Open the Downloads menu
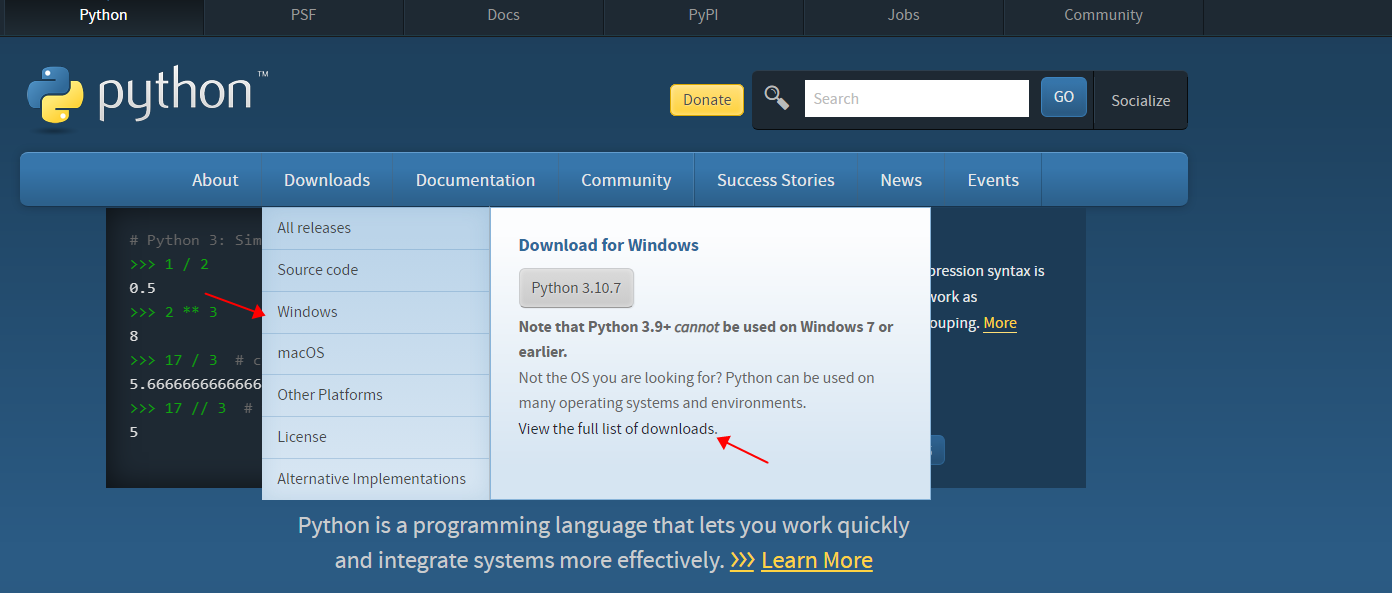1392x593 pixels. click(x=327, y=179)
